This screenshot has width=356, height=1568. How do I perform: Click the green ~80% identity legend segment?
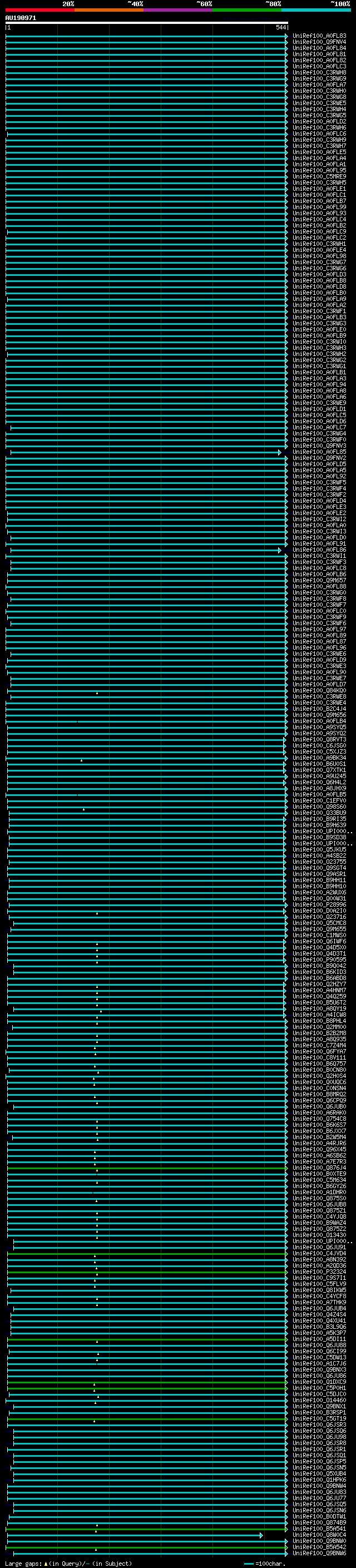pyautogui.click(x=247, y=10)
